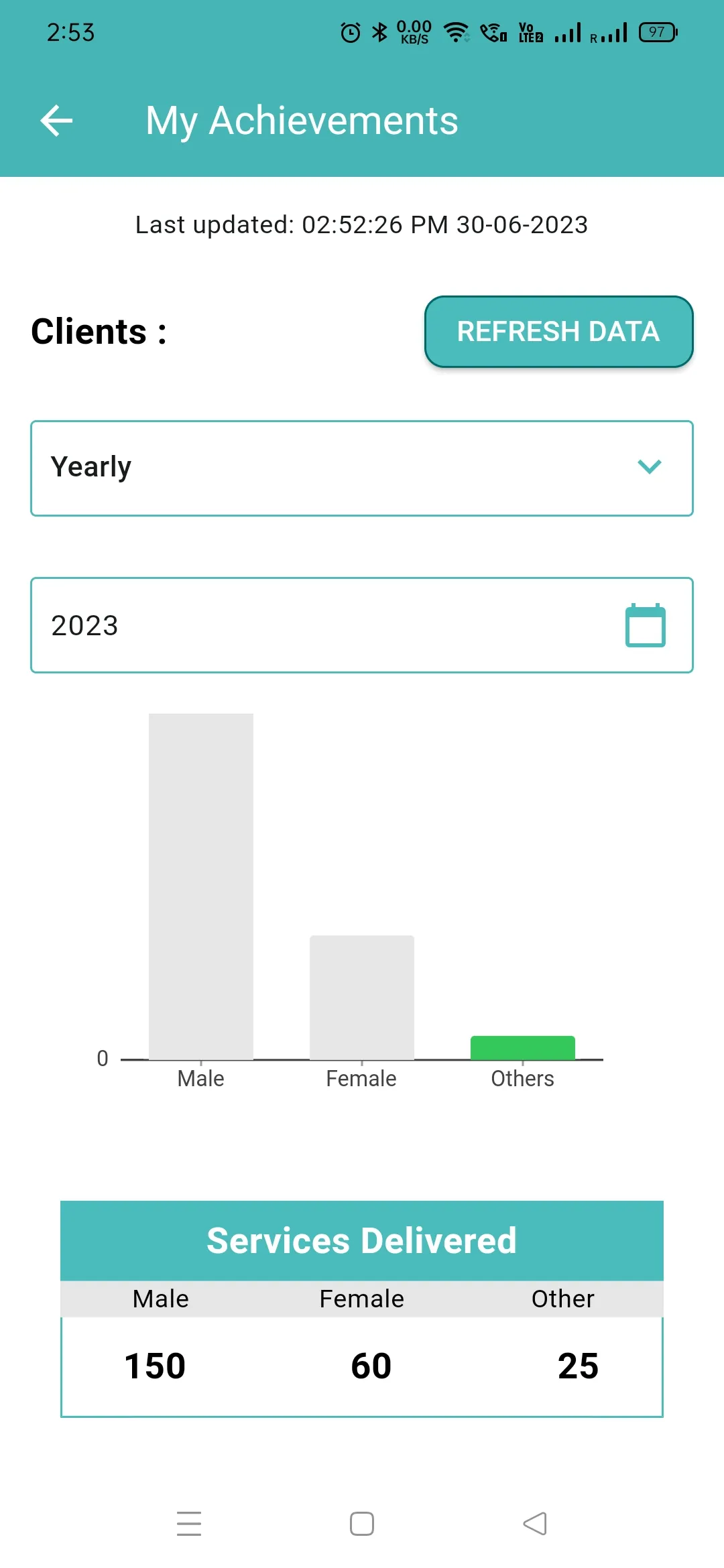
Task: Tap the Male gray bar in chart
Action: (201, 886)
